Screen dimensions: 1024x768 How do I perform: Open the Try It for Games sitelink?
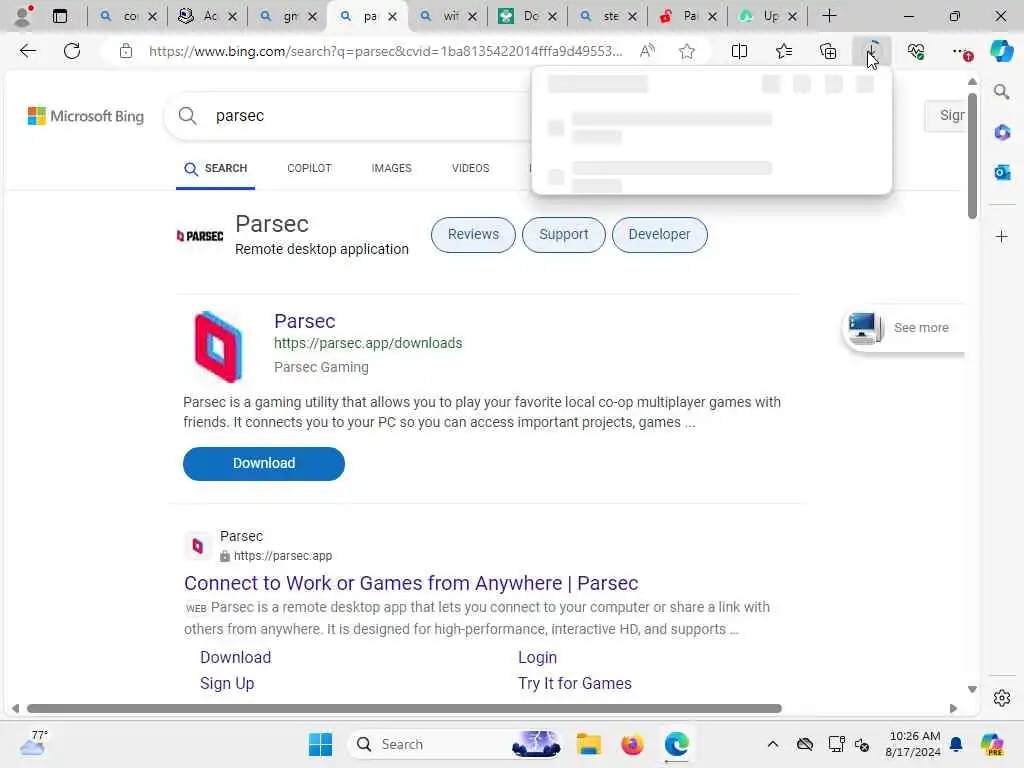click(575, 683)
